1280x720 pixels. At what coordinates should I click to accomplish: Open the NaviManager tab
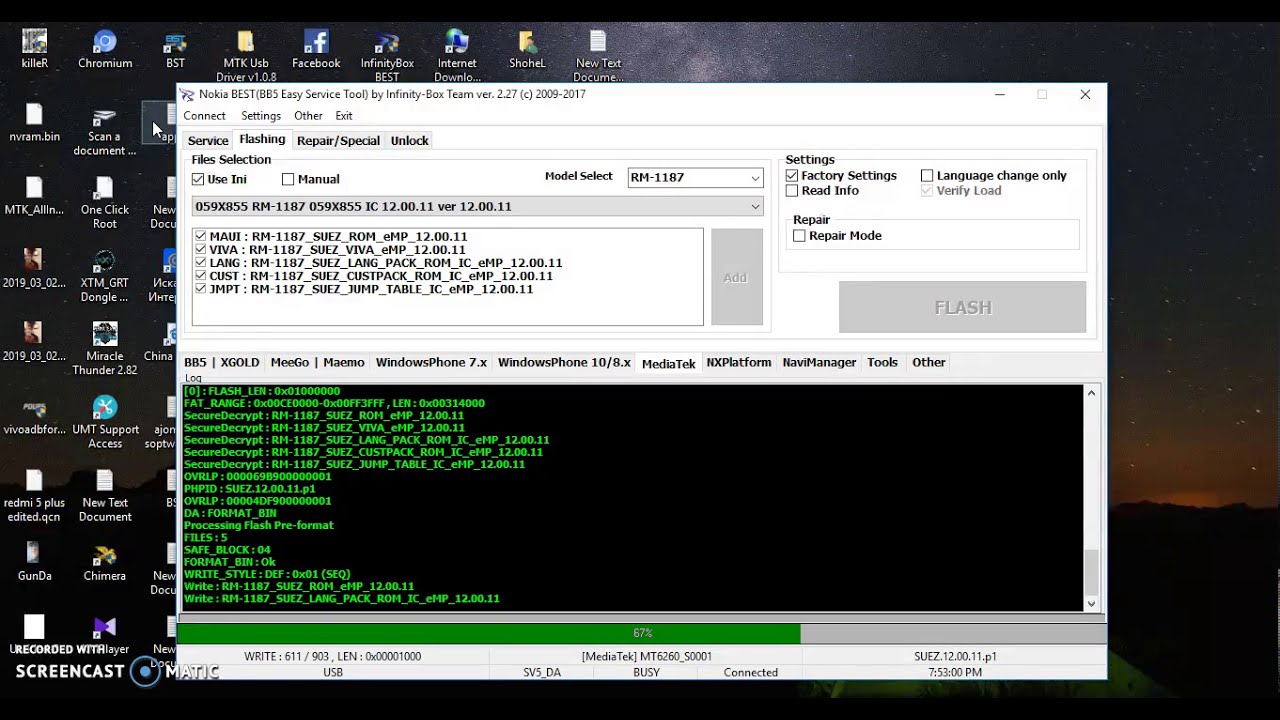pos(819,362)
